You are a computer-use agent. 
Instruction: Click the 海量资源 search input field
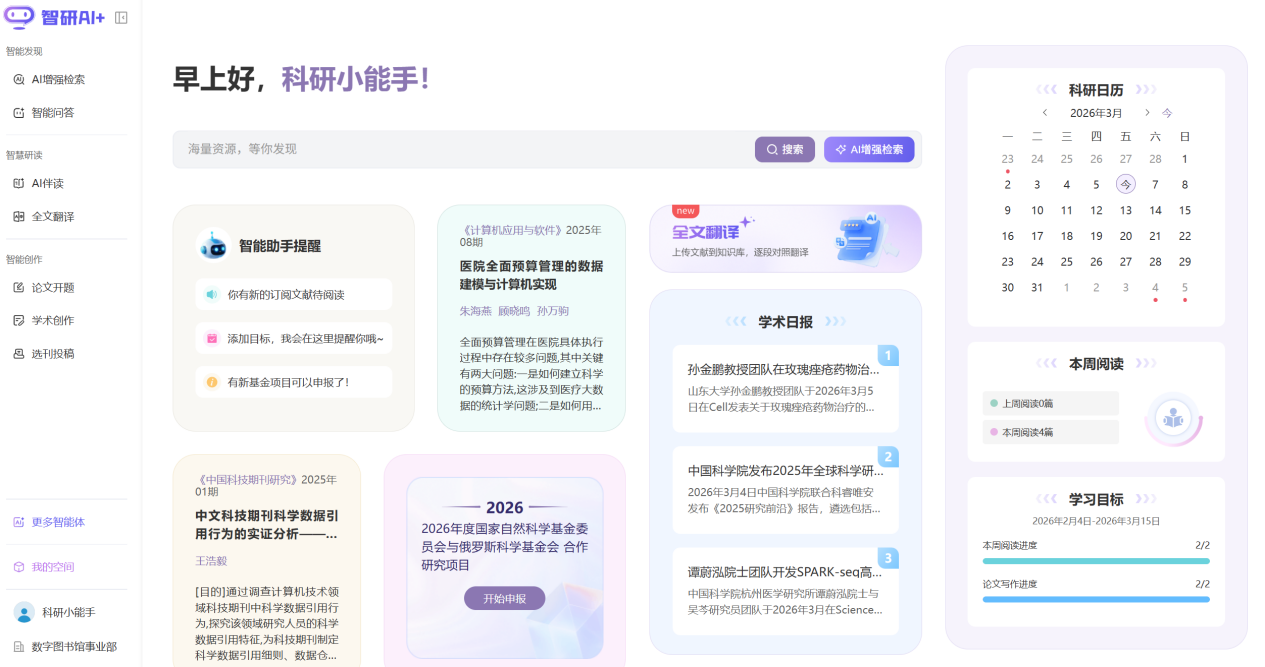450,148
